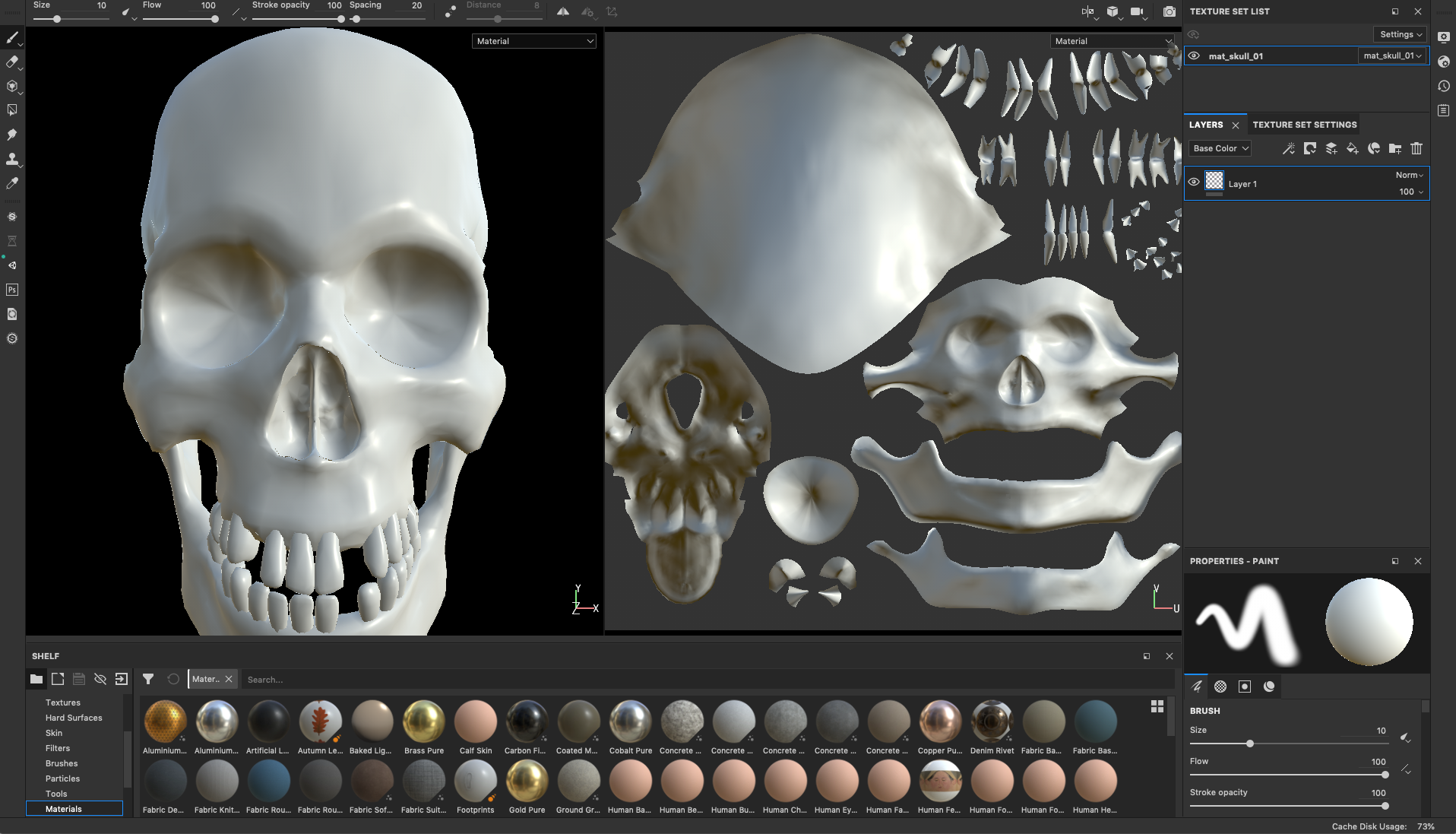Toggle lazy mouse icon near Distance
Image resolution: width=1456 pixels, height=834 pixels.
tap(451, 11)
